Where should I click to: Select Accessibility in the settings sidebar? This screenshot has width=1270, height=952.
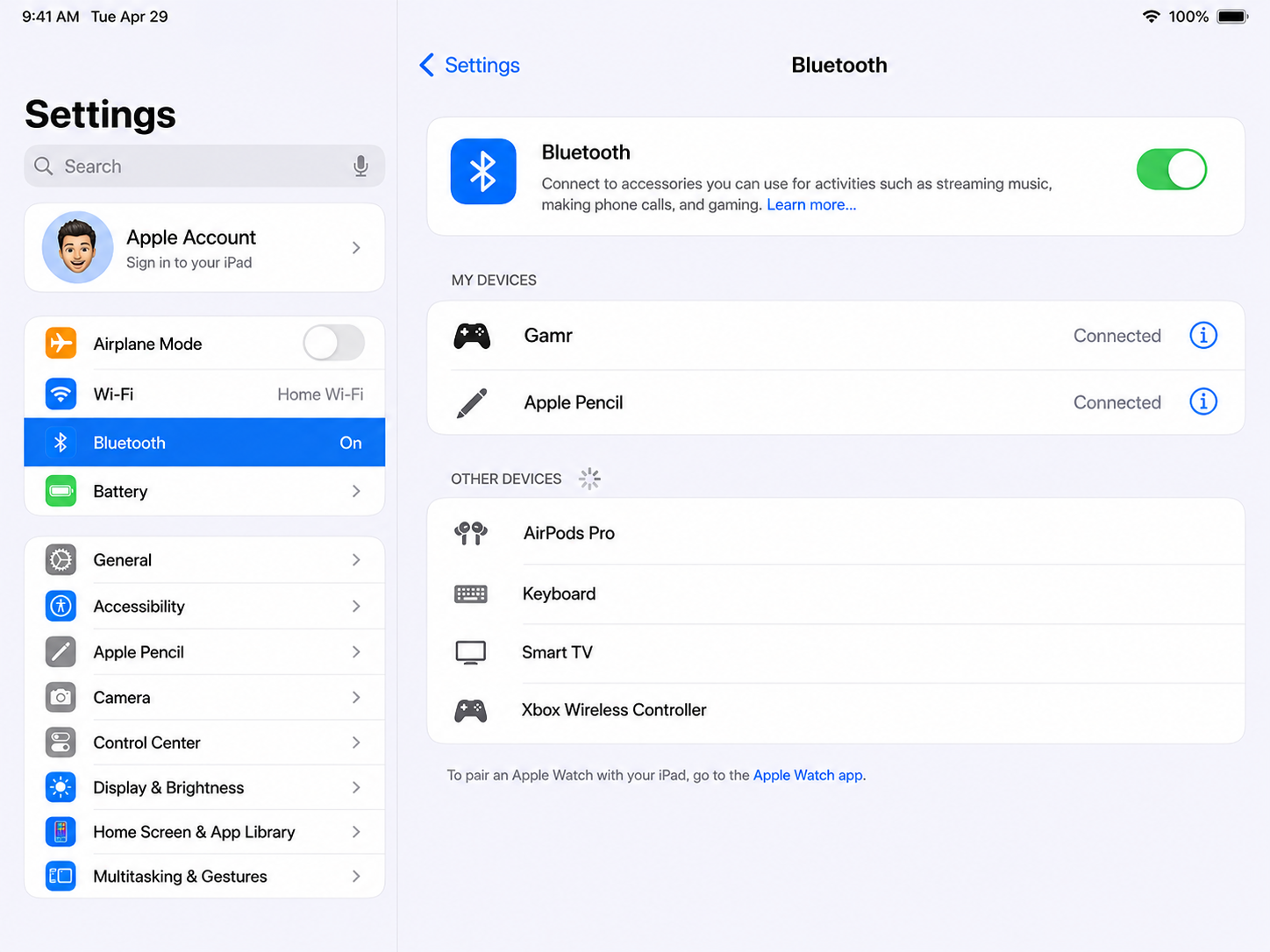point(204,606)
